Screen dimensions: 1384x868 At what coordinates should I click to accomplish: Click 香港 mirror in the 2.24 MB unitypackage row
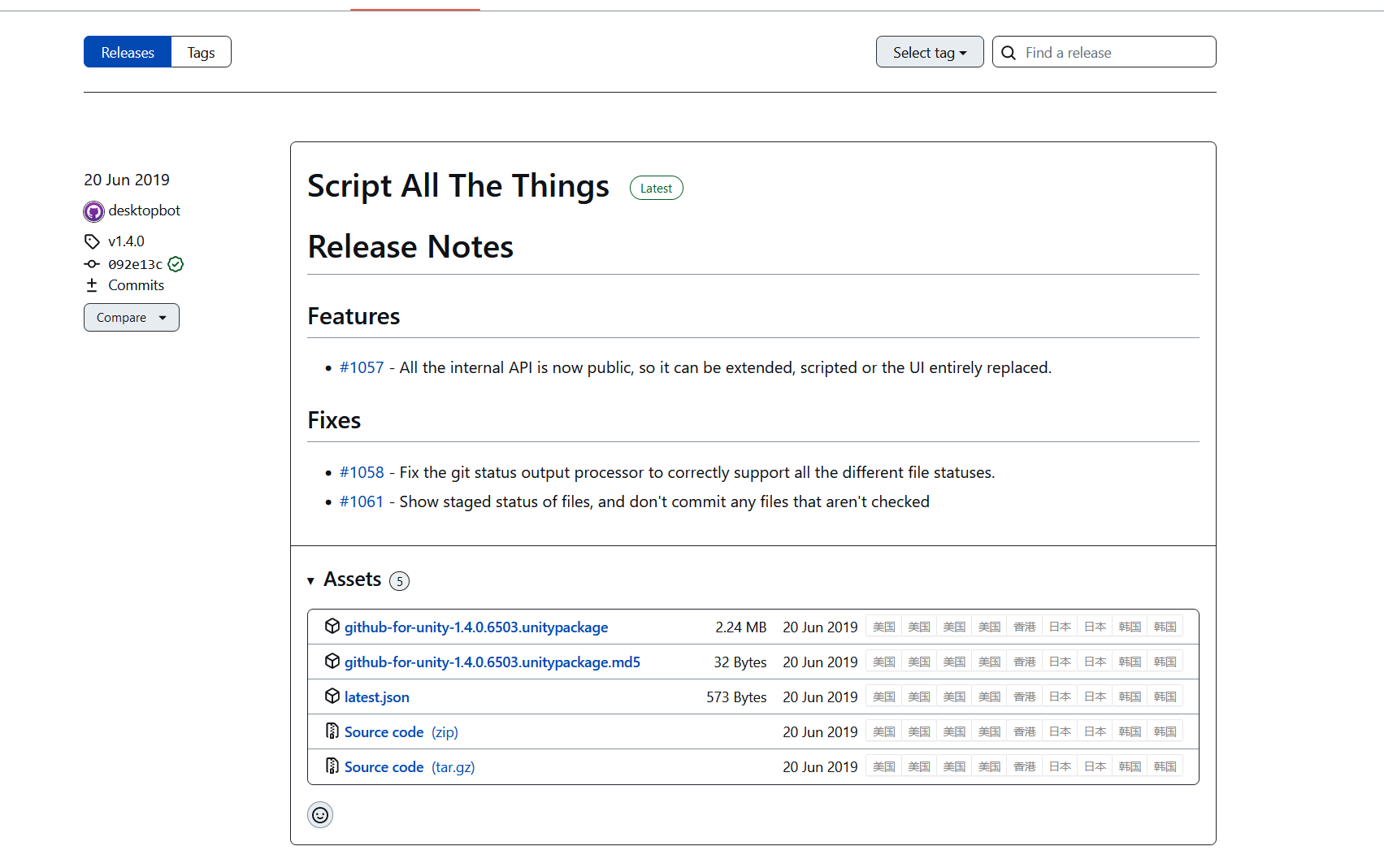(x=1024, y=627)
